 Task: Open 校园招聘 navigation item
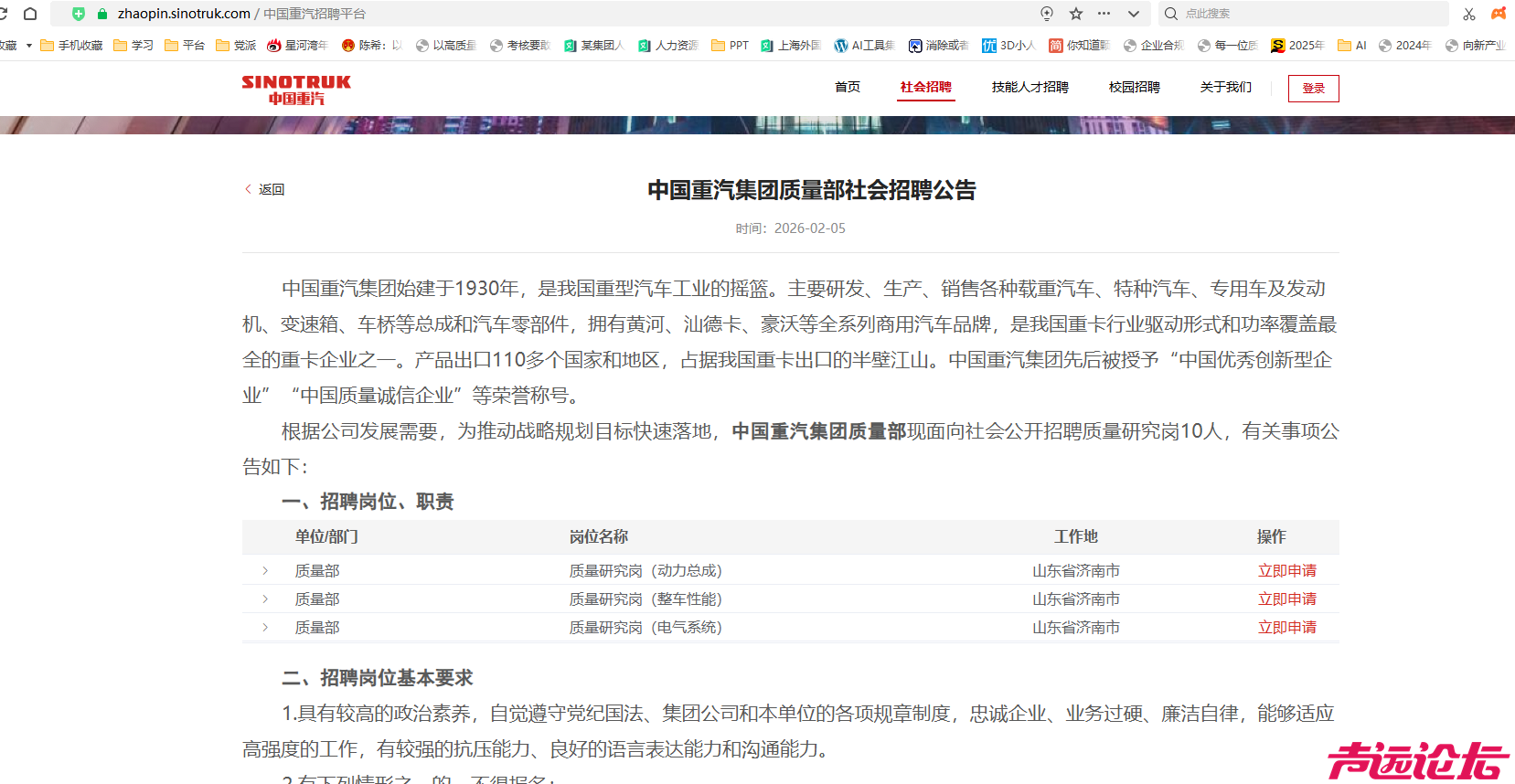1135,87
